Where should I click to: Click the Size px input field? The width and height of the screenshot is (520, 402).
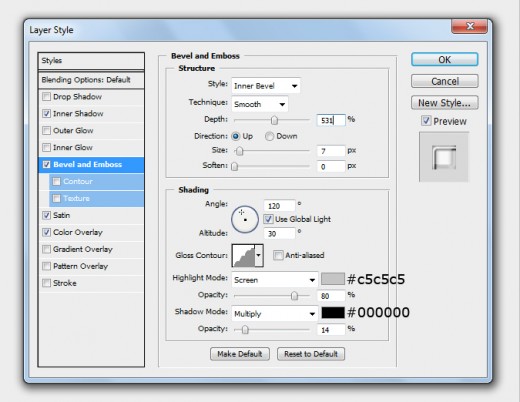(331, 151)
